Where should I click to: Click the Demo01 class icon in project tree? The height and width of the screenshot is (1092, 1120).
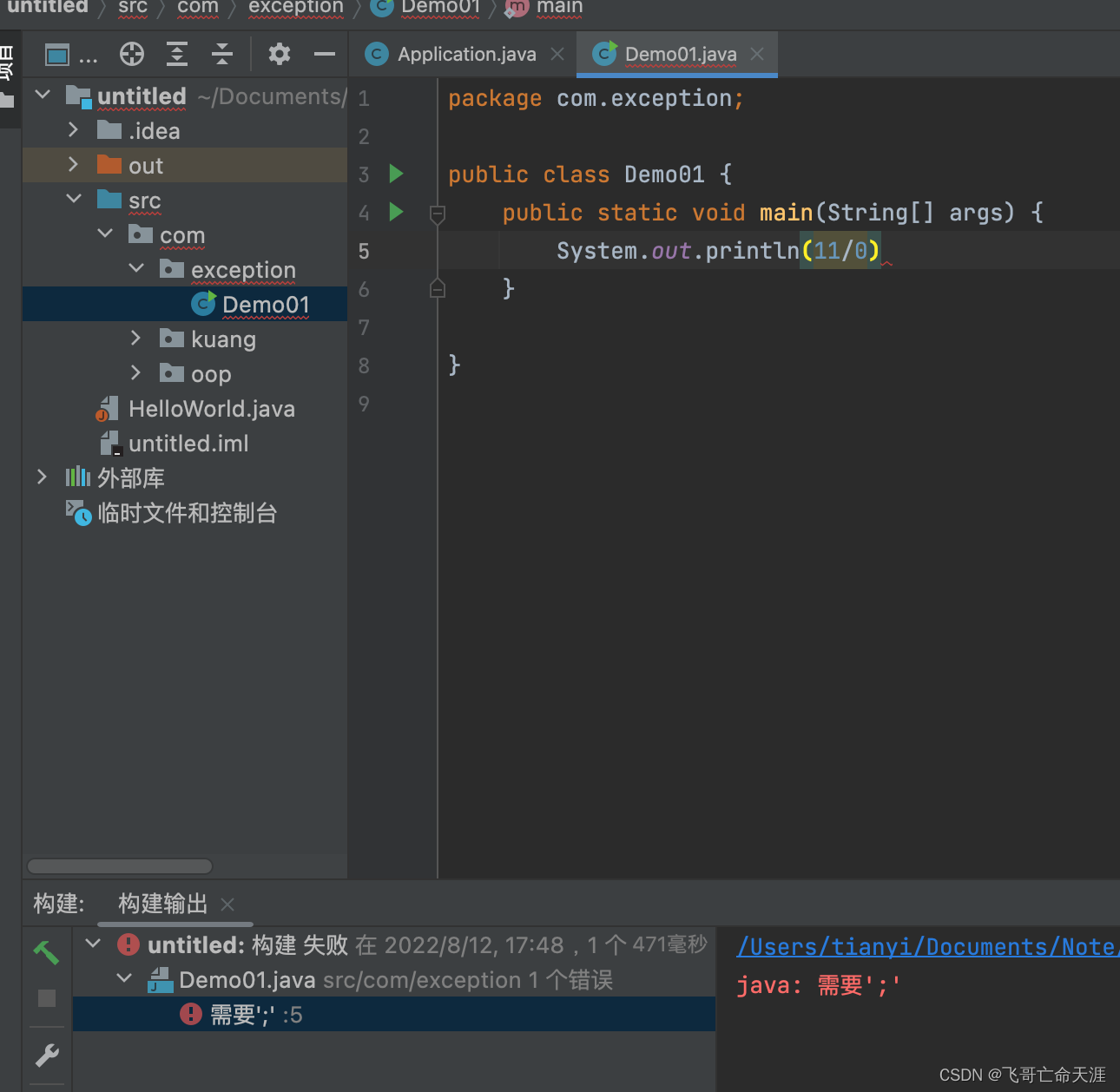coord(203,304)
